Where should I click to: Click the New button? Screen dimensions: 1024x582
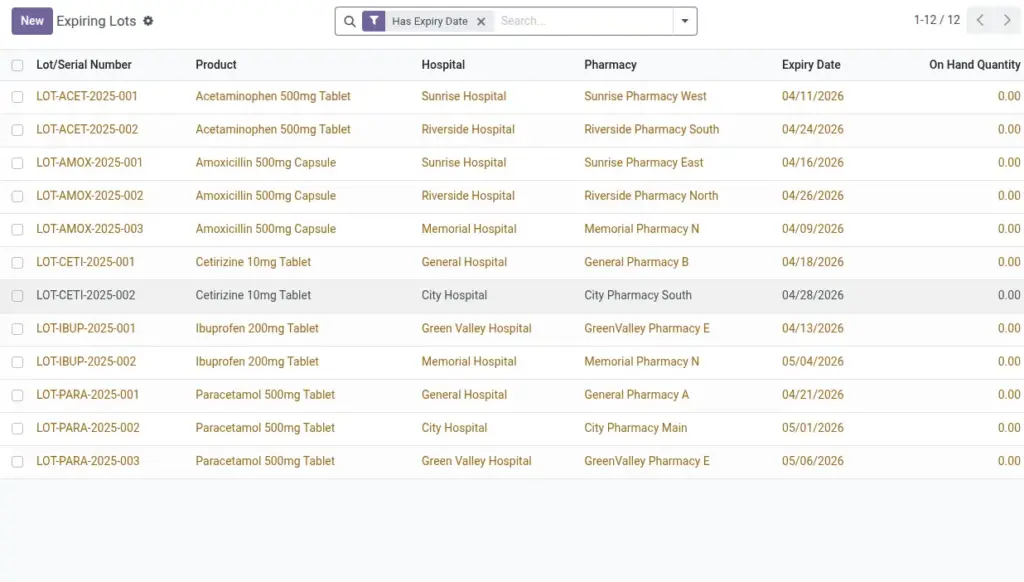click(31, 21)
